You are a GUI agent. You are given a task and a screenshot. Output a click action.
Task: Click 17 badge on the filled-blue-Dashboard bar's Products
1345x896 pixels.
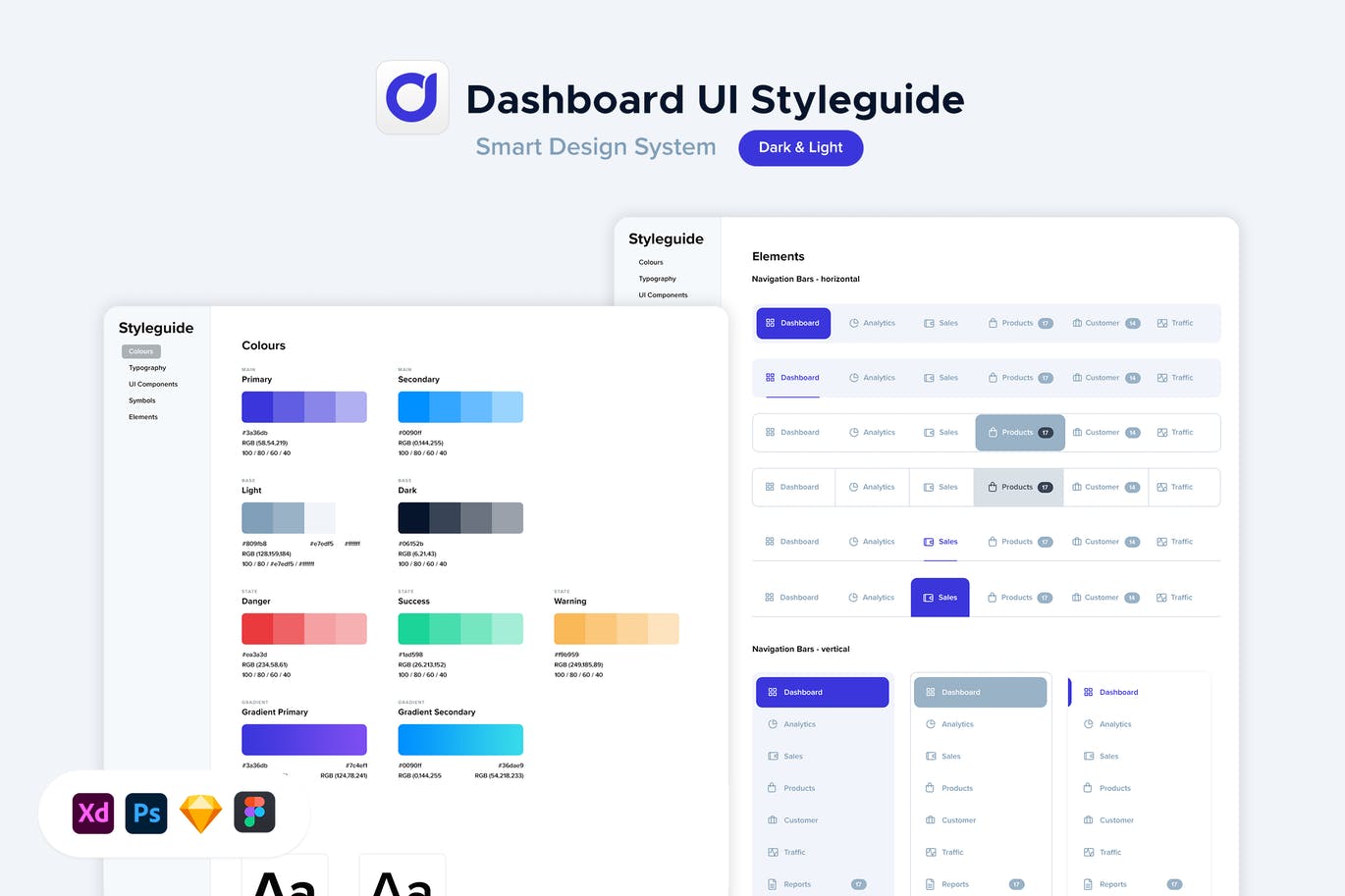[x=1046, y=323]
